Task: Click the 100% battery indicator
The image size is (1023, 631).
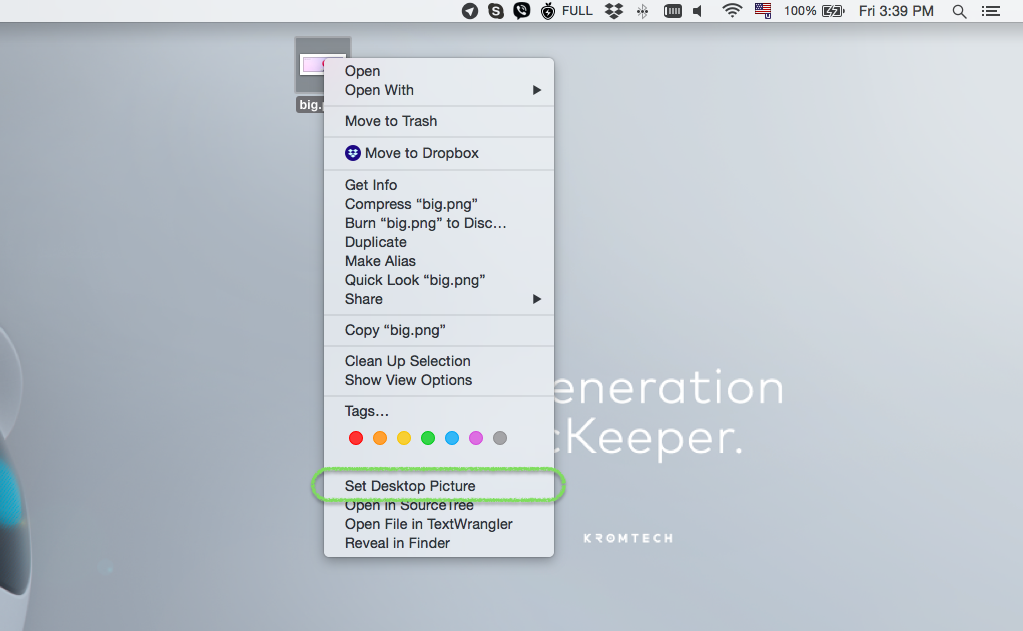Action: (814, 11)
